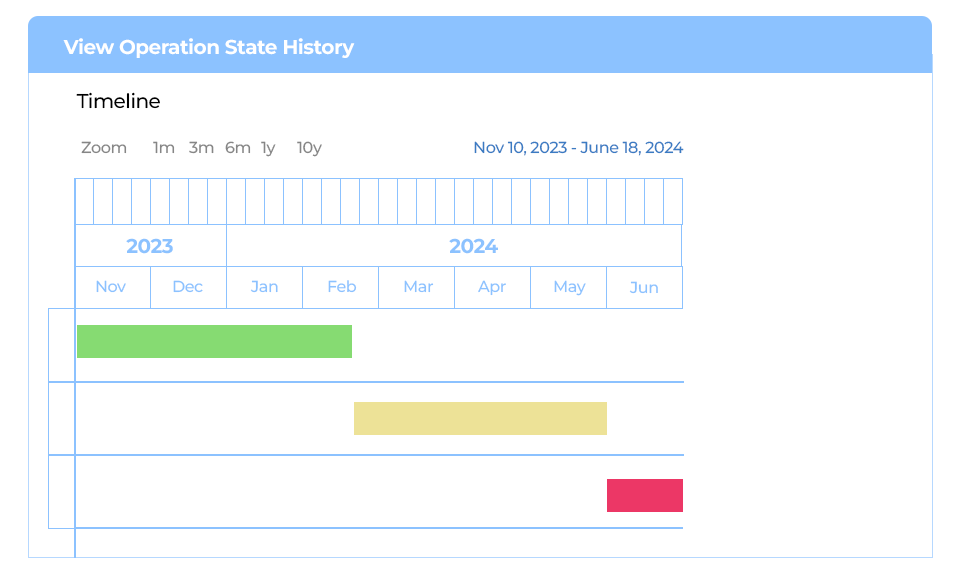Click the Mar month header
This screenshot has height=568, width=960.
point(418,287)
